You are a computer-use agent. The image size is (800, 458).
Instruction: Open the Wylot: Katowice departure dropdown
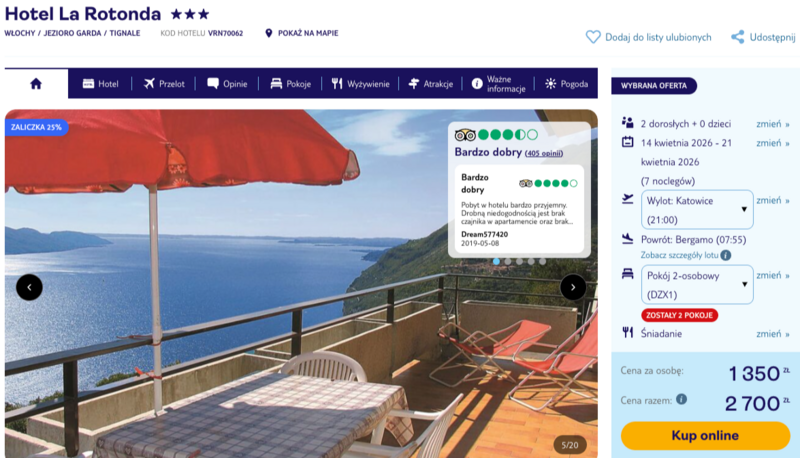(x=697, y=210)
